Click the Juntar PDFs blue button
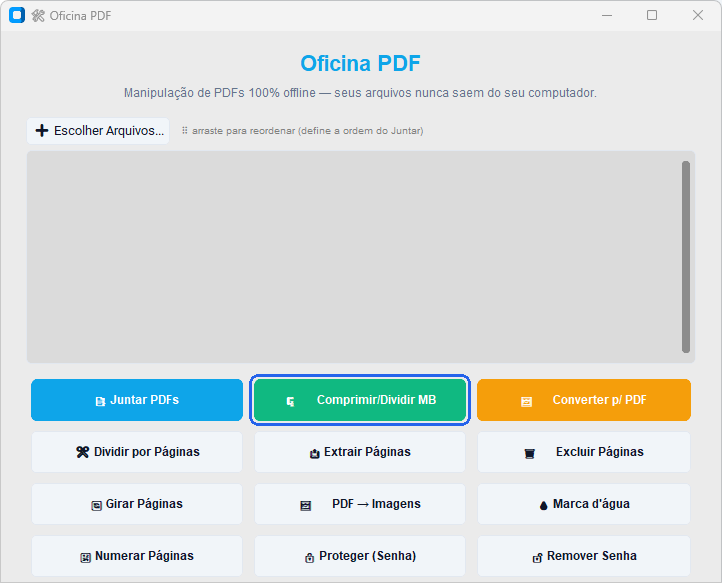 click(x=137, y=400)
